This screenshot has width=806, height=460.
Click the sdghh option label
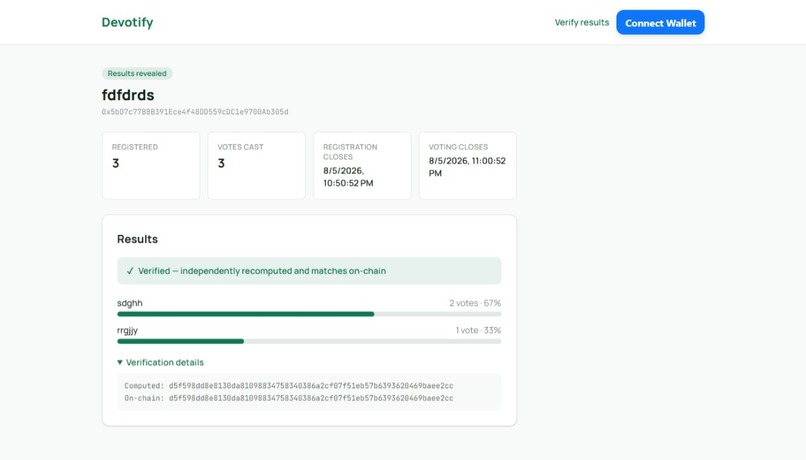[130, 303]
